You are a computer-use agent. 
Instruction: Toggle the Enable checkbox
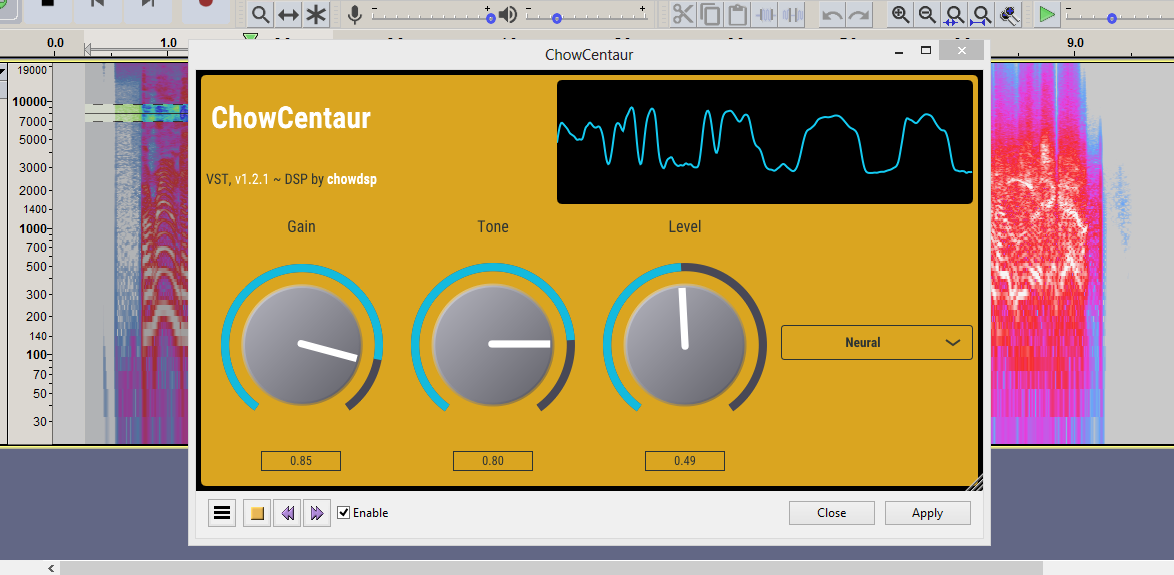coord(344,513)
